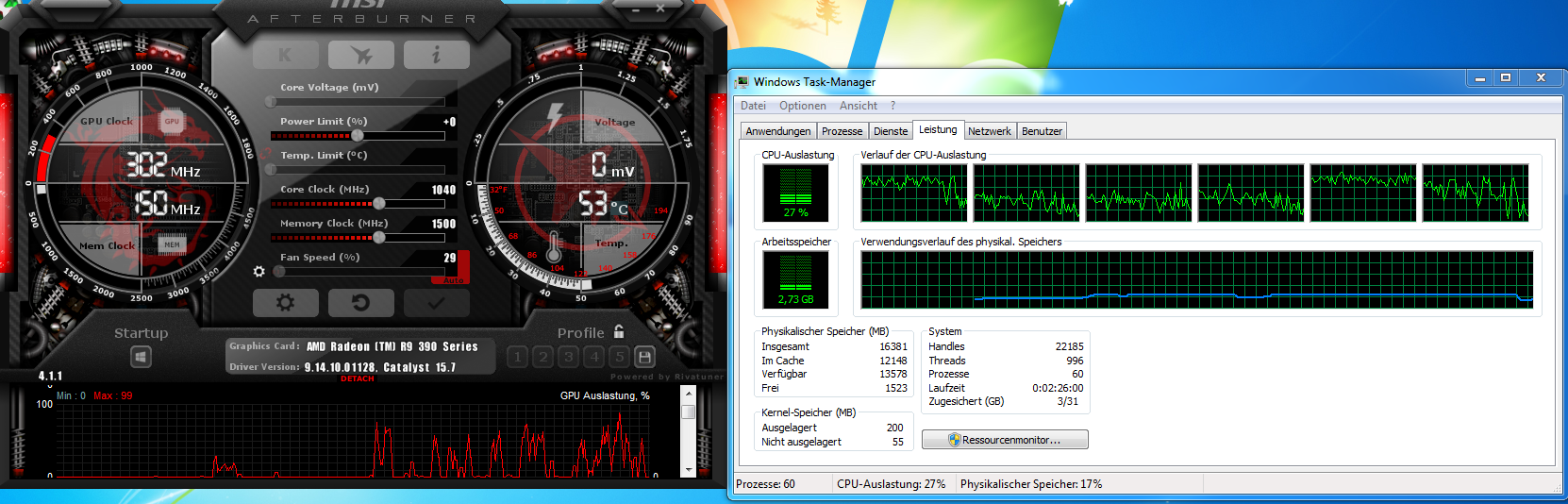Click the Power Limit slider handle
1568x504 pixels.
[x=358, y=135]
